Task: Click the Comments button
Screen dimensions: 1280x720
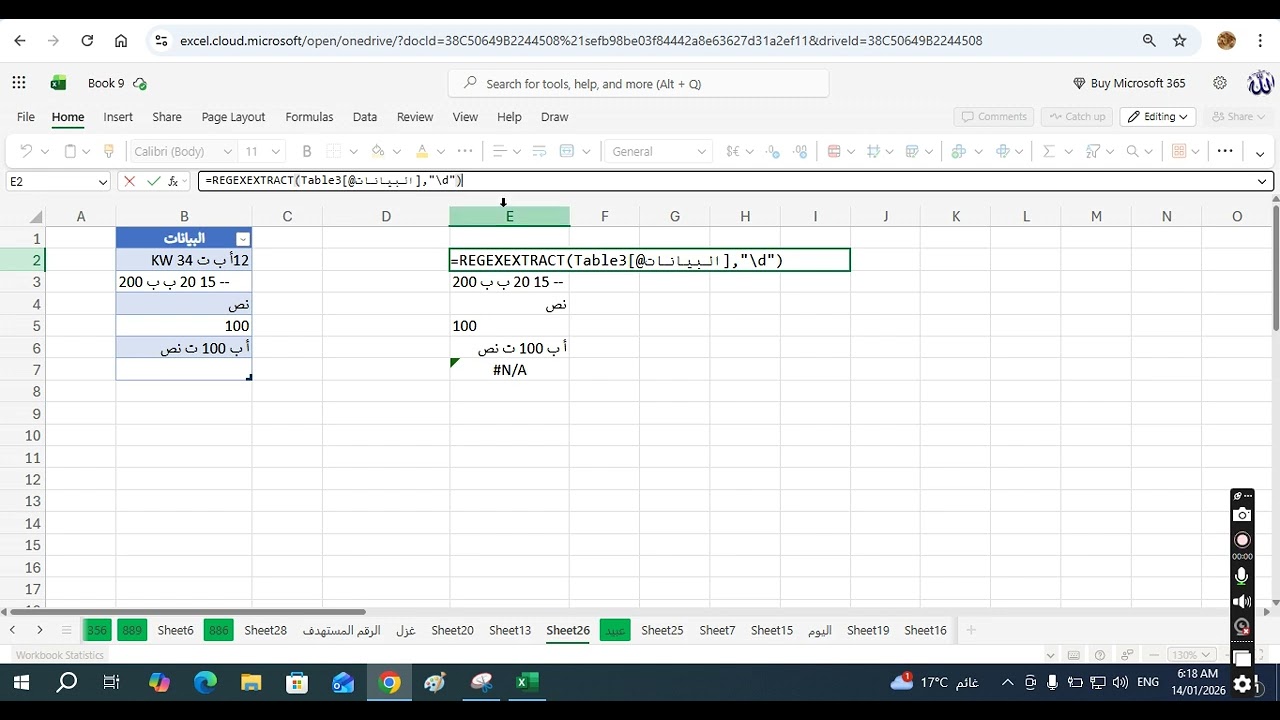Action: click(994, 116)
